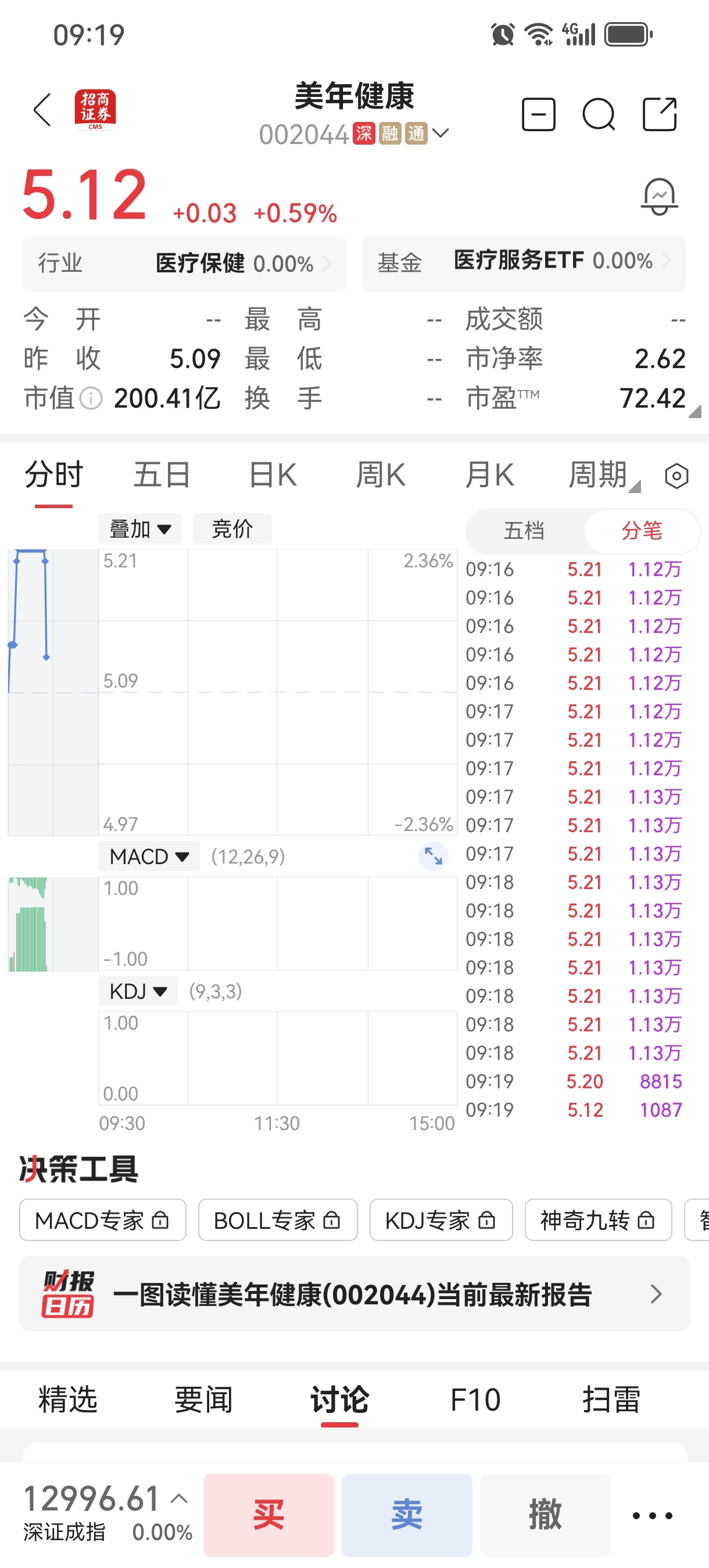
Task: Open 神奇九转 decision tool
Action: coord(598,1220)
